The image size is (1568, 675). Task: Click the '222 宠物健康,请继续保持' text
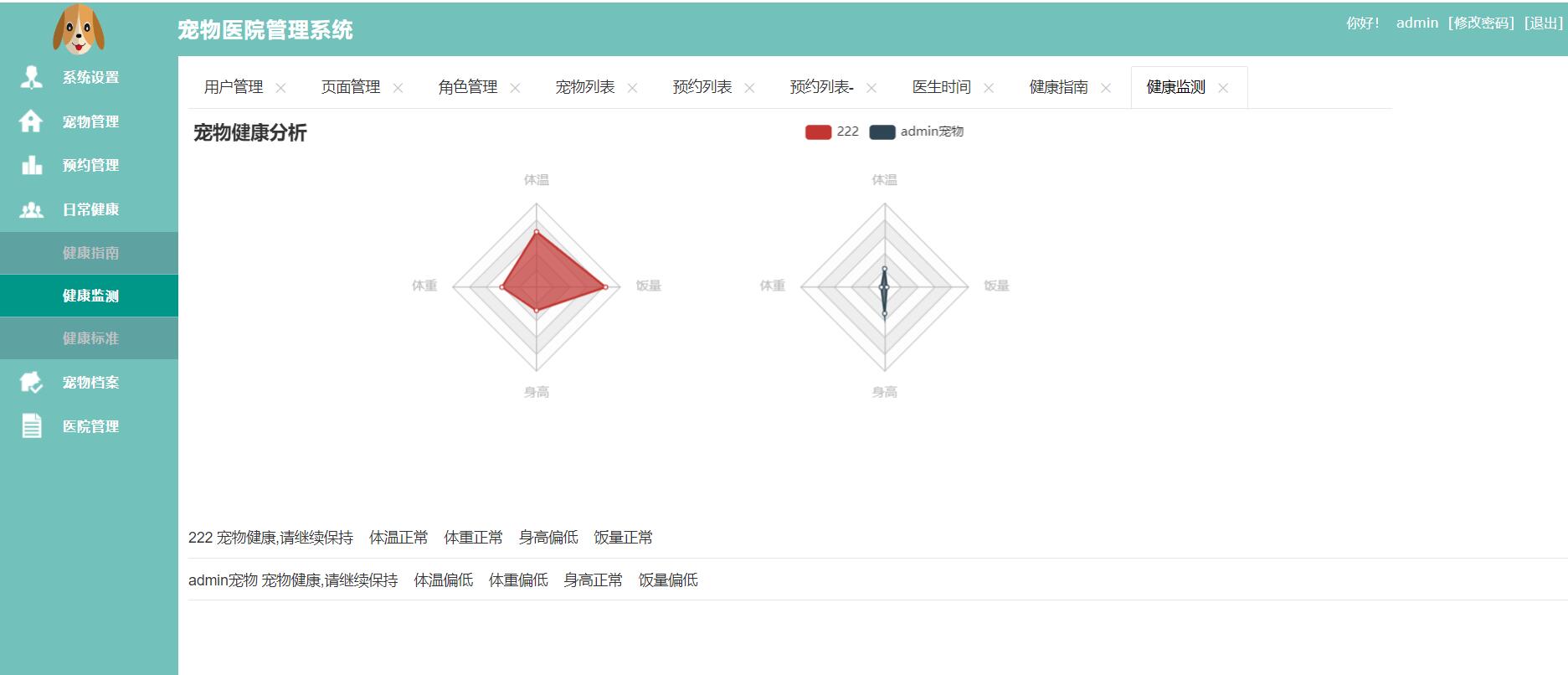270,538
